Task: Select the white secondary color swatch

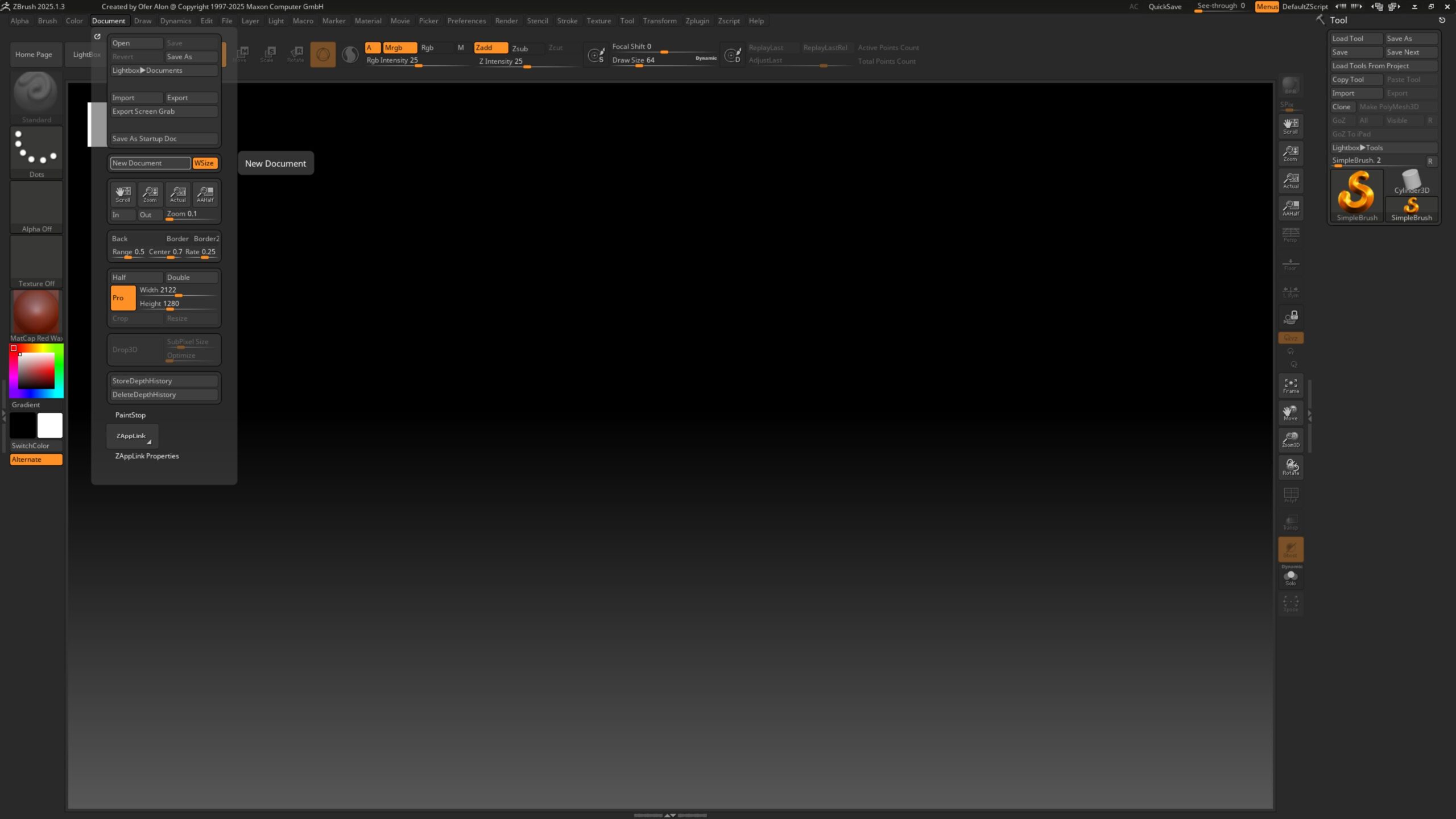Action: click(x=50, y=425)
